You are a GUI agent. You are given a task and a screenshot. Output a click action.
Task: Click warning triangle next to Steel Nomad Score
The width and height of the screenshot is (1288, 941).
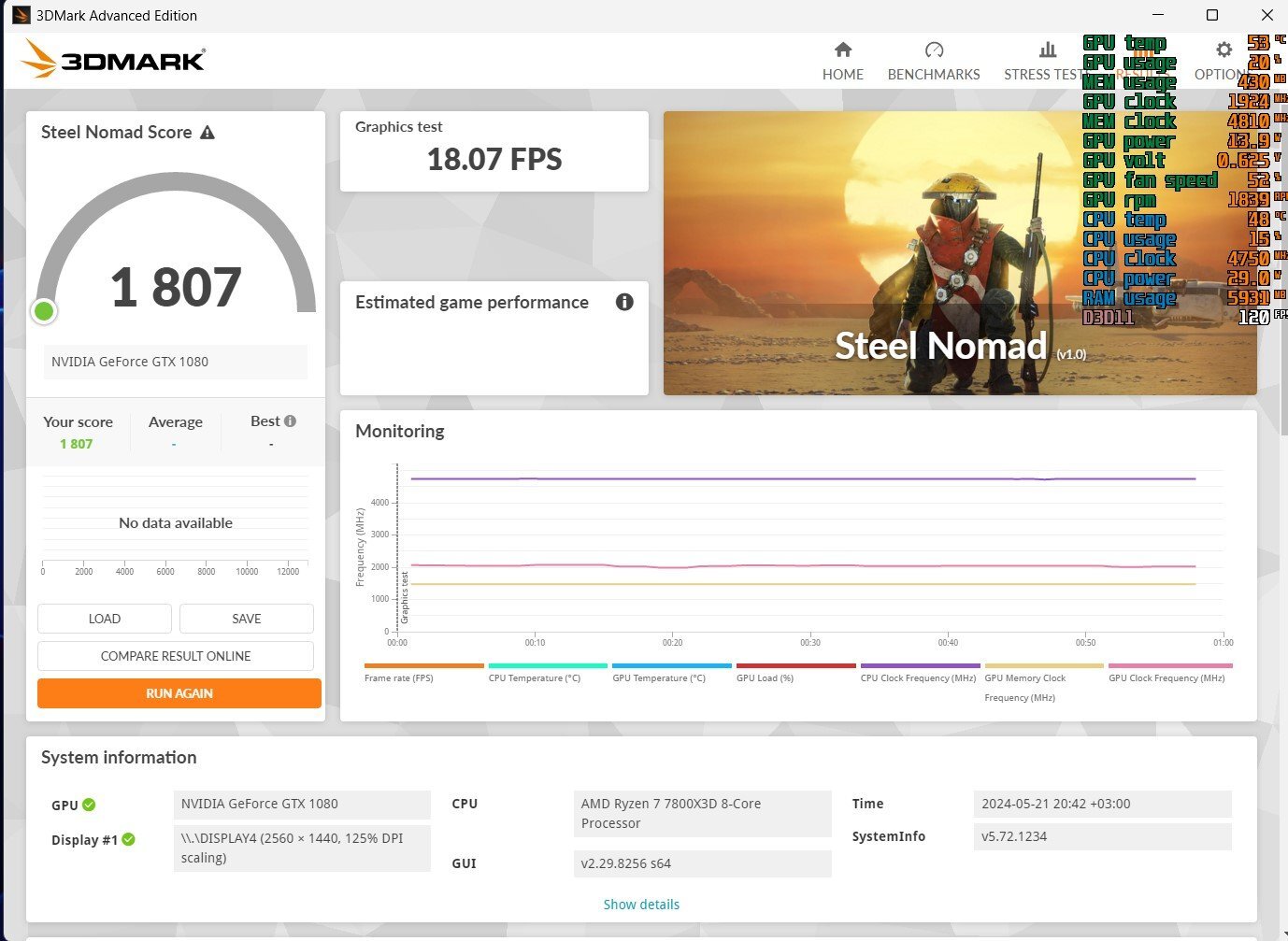click(208, 133)
